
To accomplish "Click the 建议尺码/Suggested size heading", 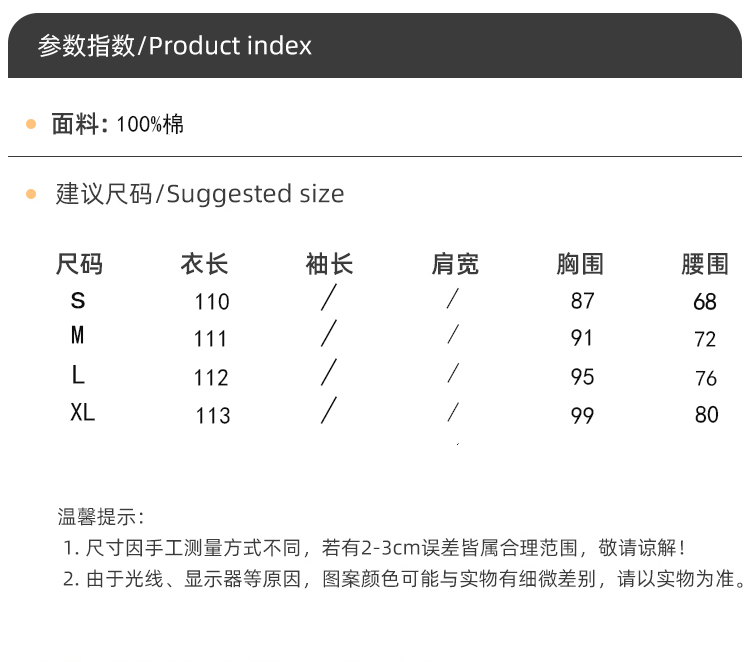I will click(200, 194).
